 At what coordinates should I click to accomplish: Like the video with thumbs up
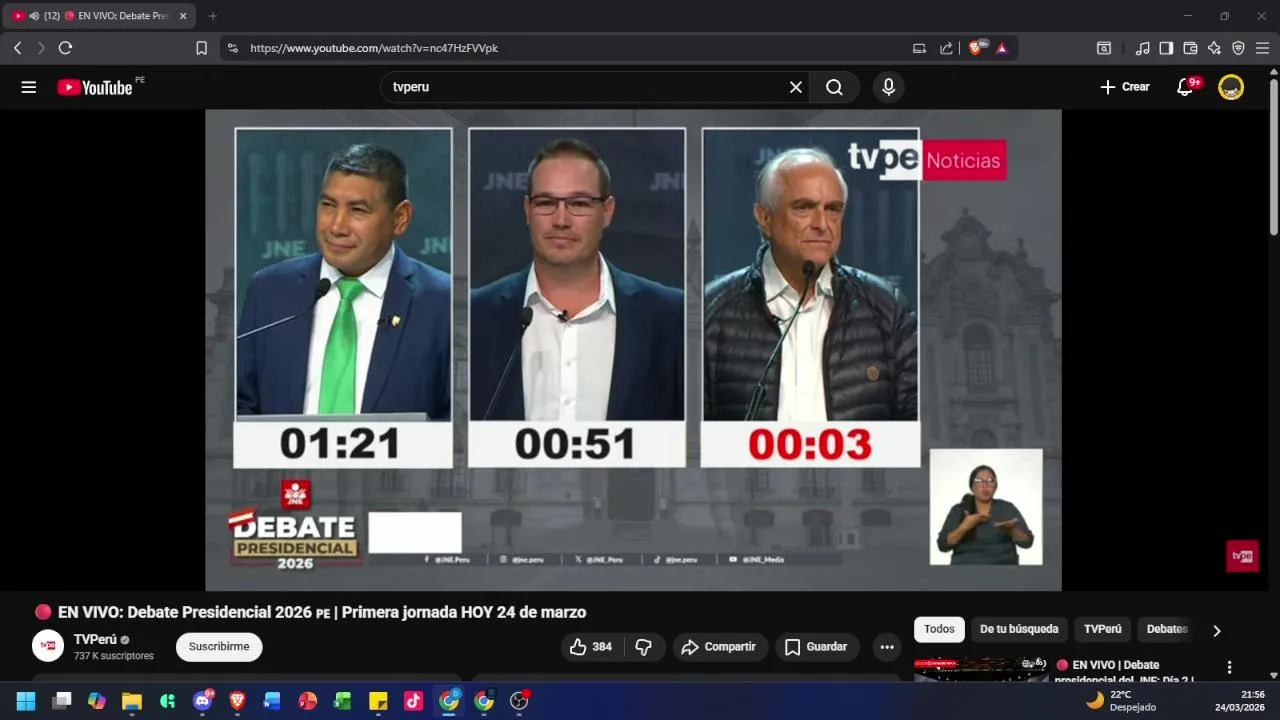(590, 647)
